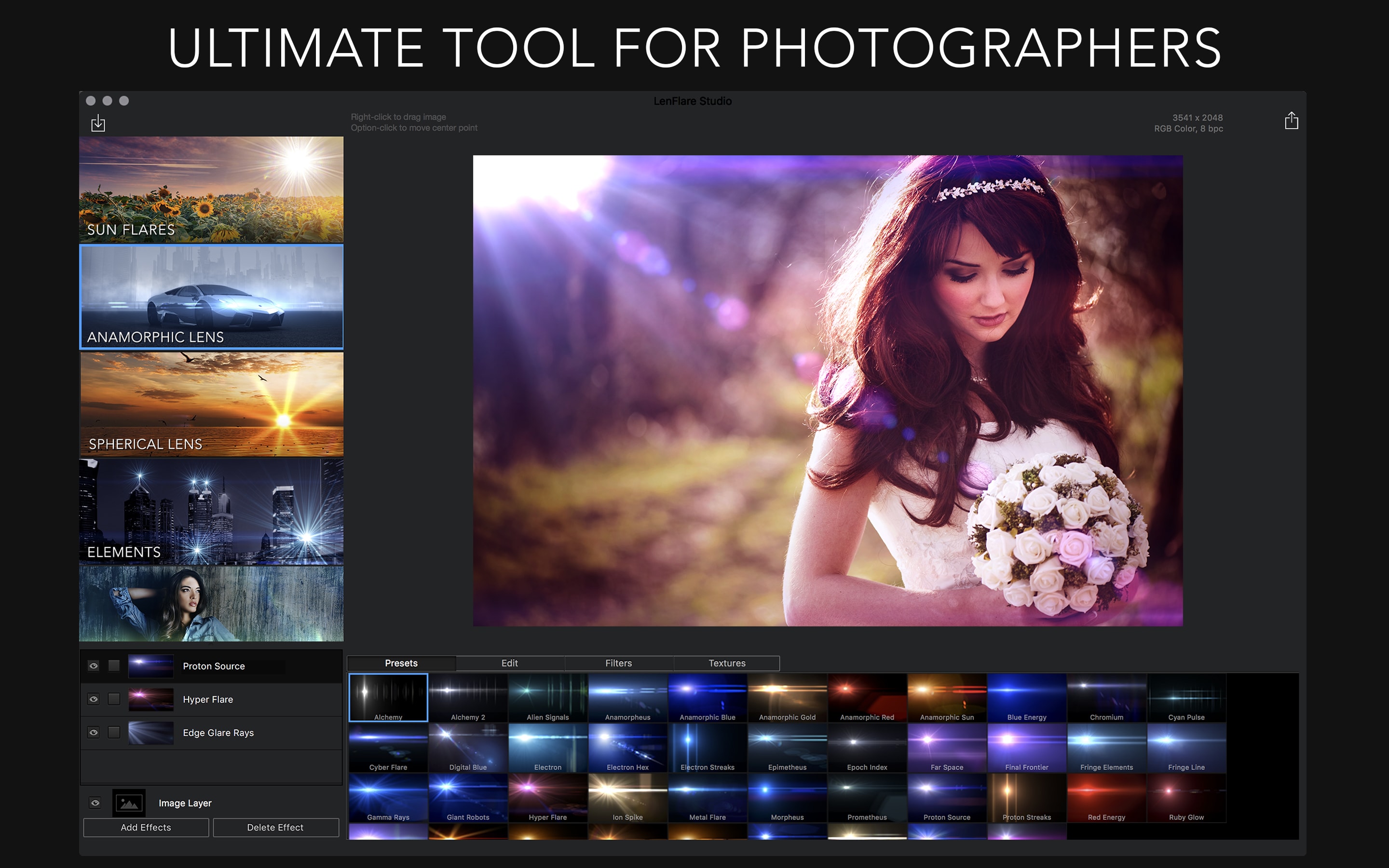1389x868 pixels.
Task: Click the Image Layer picture thumbnail icon
Action: point(129,803)
